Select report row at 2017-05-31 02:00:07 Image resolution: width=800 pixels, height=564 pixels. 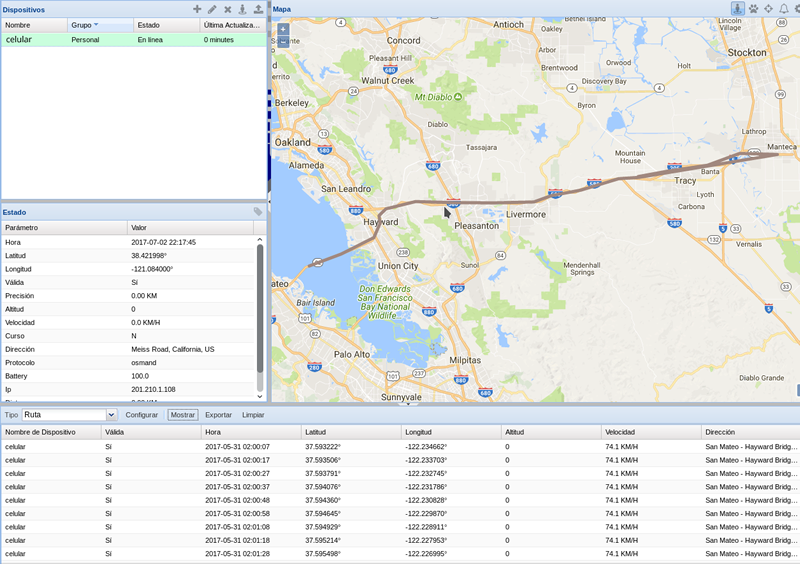[x=401, y=447]
